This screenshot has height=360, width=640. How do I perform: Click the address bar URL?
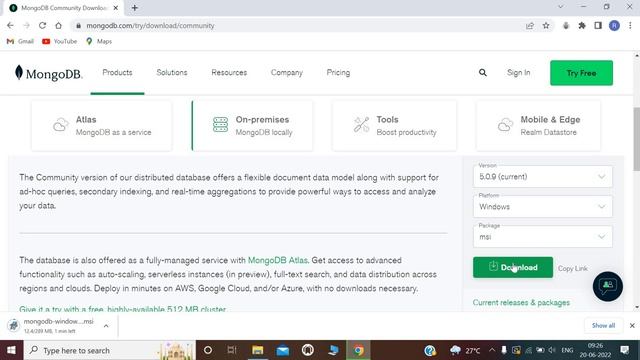150,25
